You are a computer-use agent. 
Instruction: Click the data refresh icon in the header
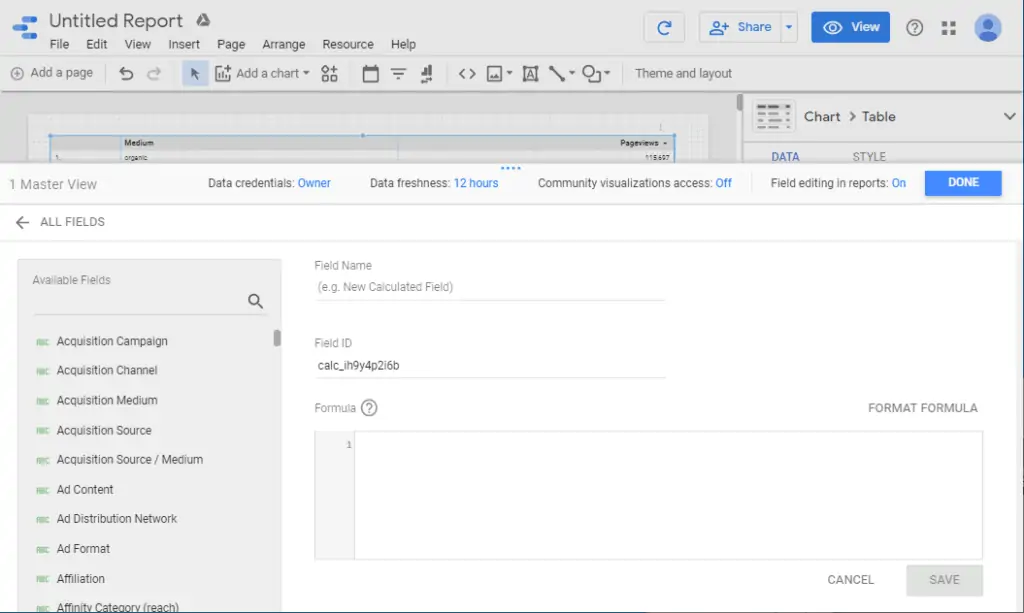tap(663, 28)
